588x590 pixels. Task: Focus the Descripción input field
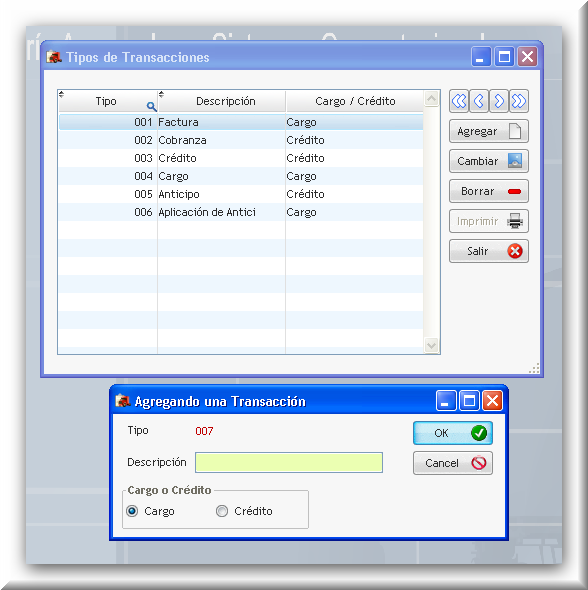pos(289,462)
